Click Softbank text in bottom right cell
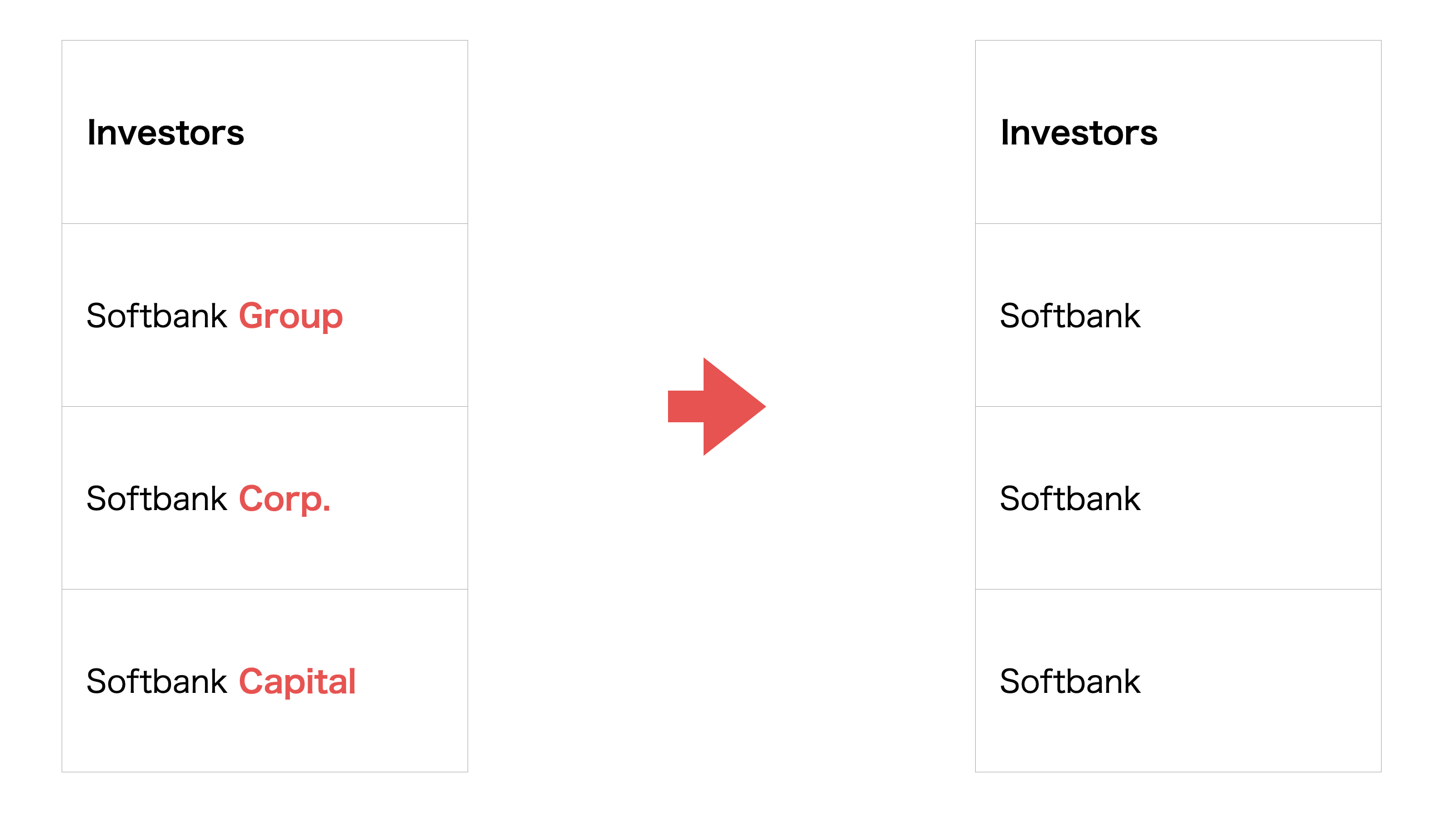Screen dimensions: 1456x819 (x=1070, y=681)
